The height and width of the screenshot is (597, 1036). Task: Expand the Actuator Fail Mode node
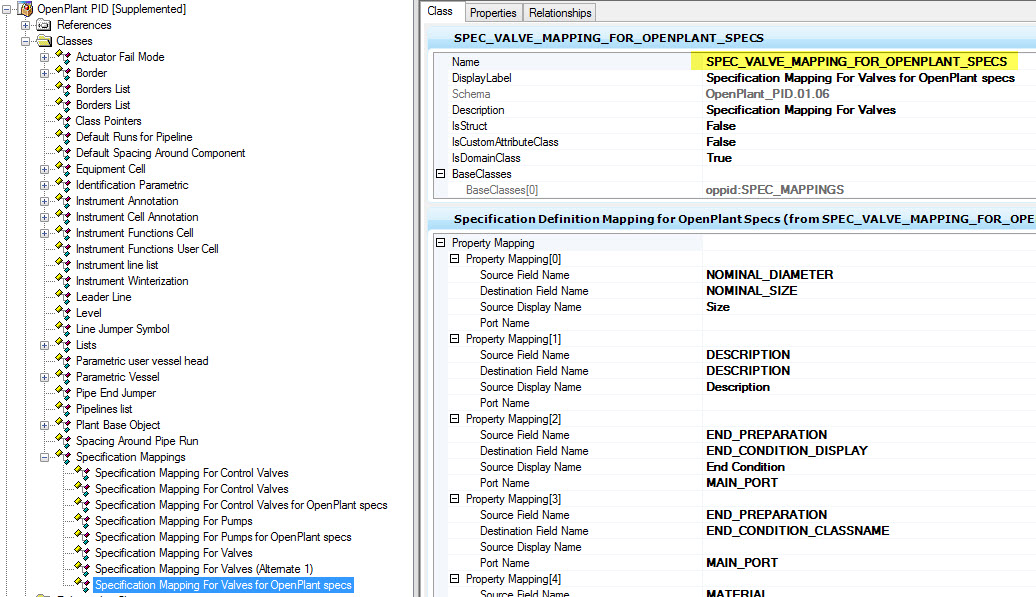click(x=44, y=57)
